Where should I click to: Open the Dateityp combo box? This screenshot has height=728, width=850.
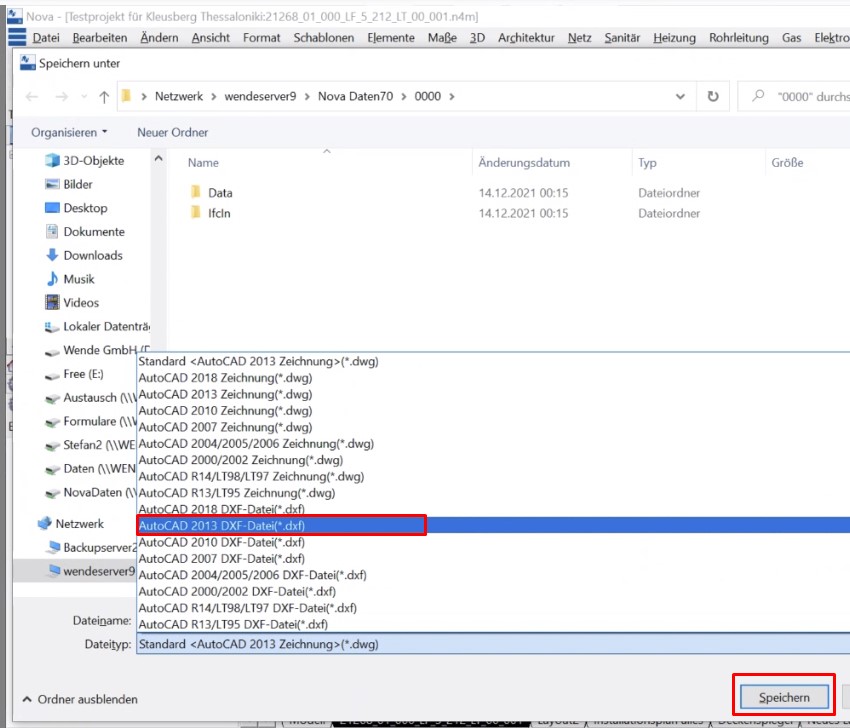tap(493, 644)
